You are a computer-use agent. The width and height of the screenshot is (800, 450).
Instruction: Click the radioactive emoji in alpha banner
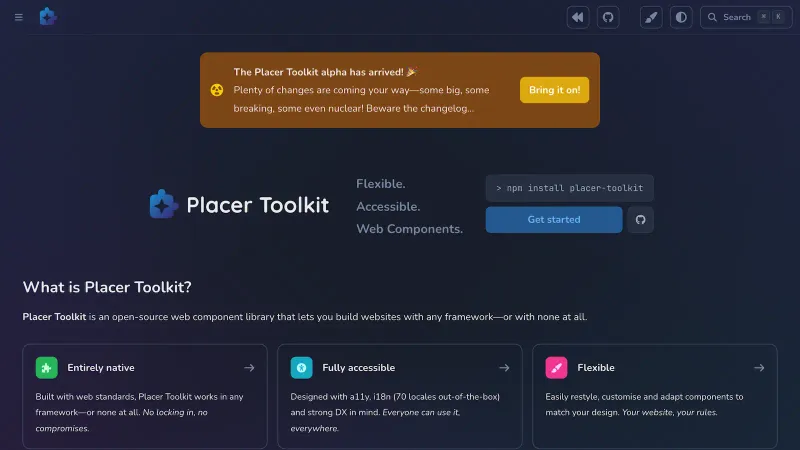point(216,90)
